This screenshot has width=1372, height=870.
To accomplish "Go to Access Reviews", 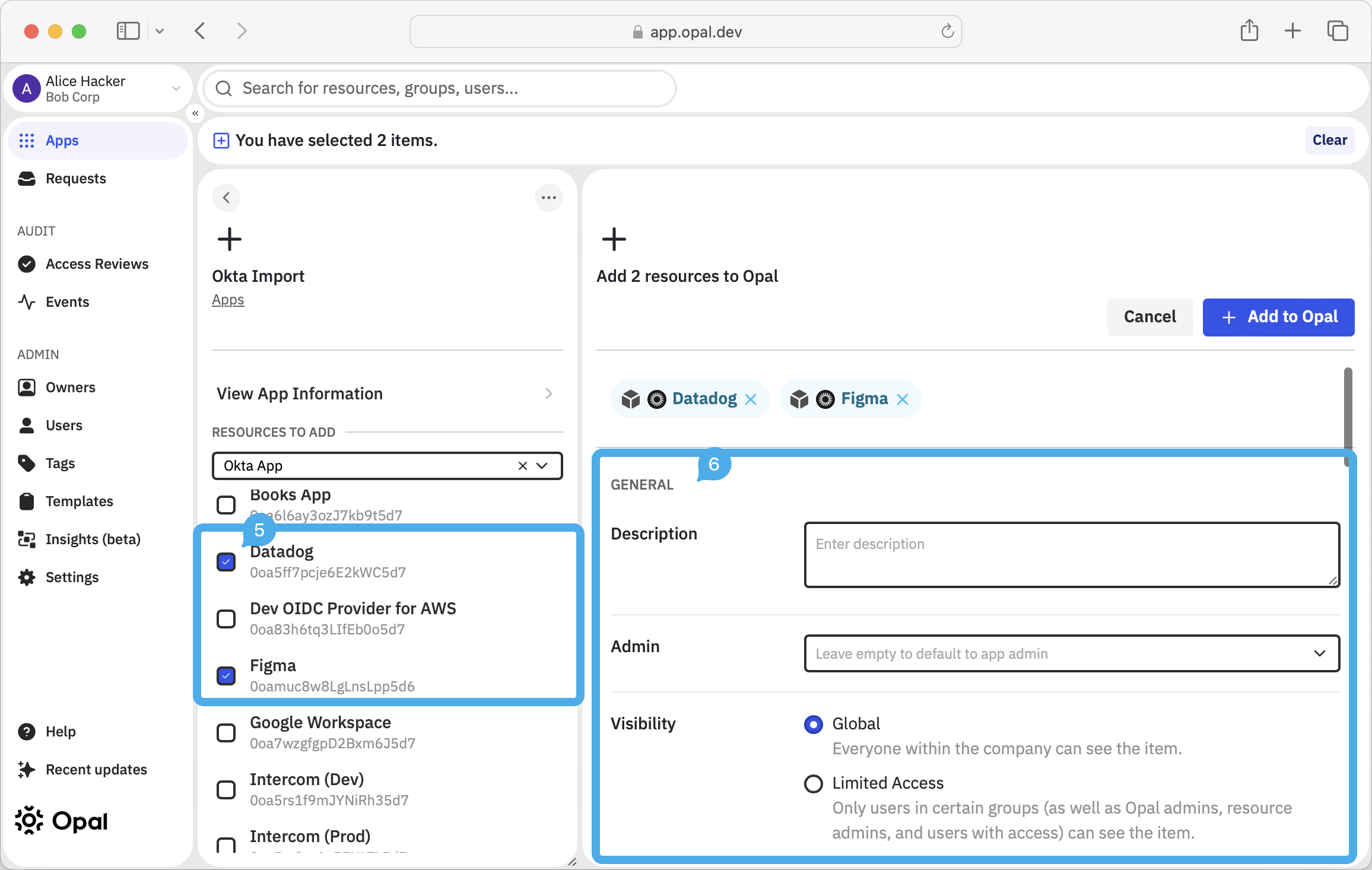I will (97, 264).
